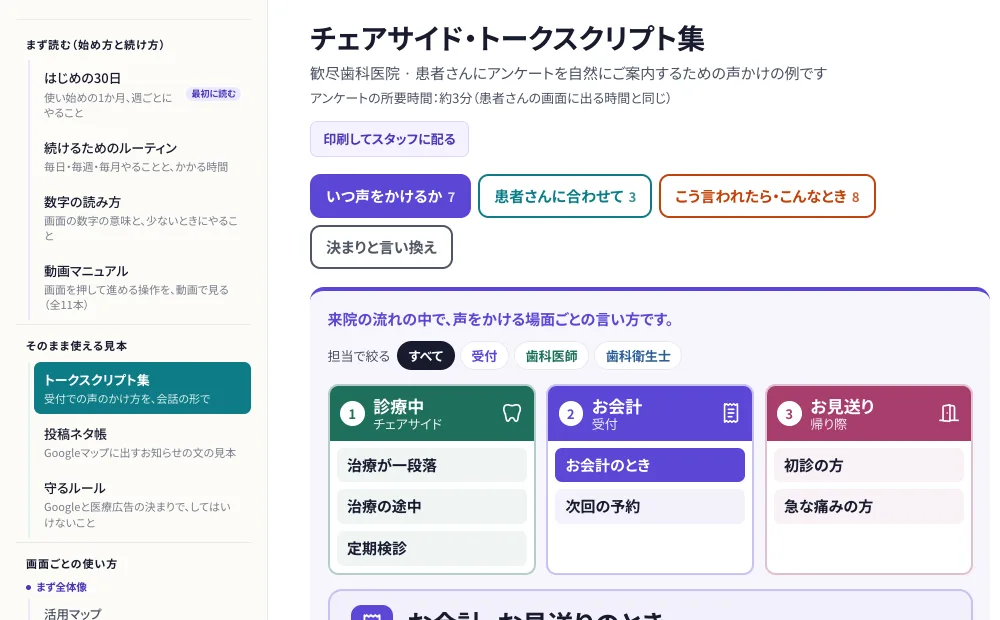Click アンケートの所要時間：約3分 text
Image resolution: width=1000 pixels, height=620 pixels.
(x=490, y=98)
